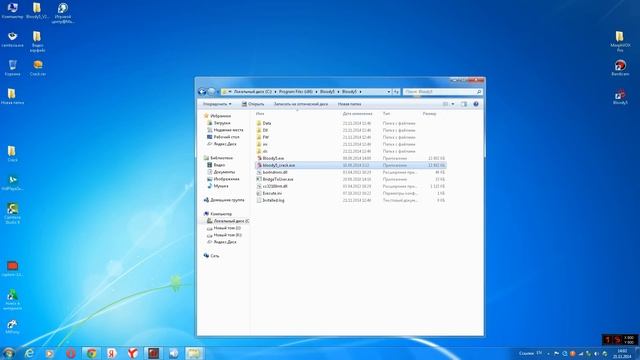Viewport: 640px width, 360px height.
Task: Select Компьютер in the navigation pane
Action: [221, 214]
